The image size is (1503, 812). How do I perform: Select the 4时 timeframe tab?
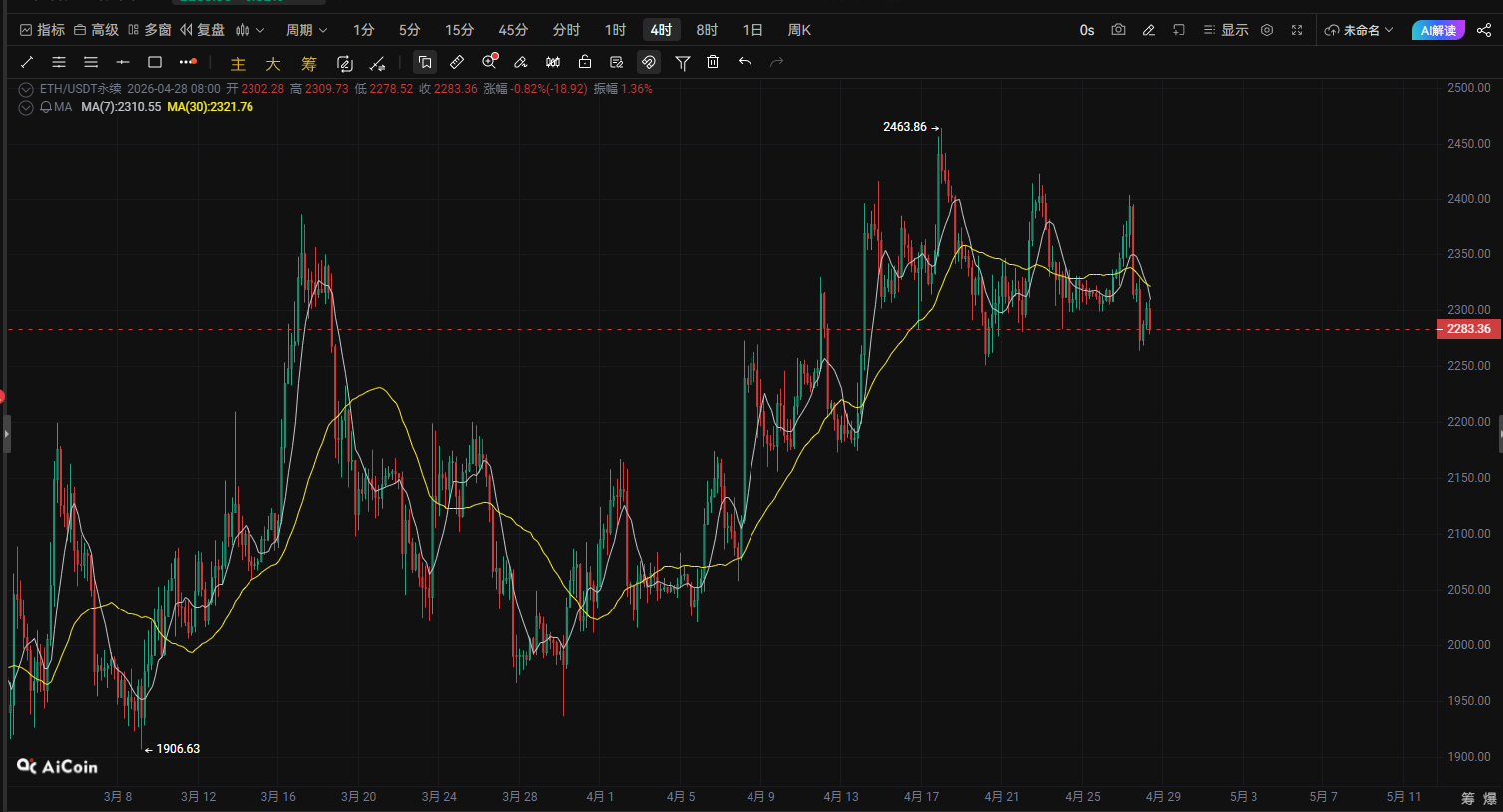click(x=661, y=30)
